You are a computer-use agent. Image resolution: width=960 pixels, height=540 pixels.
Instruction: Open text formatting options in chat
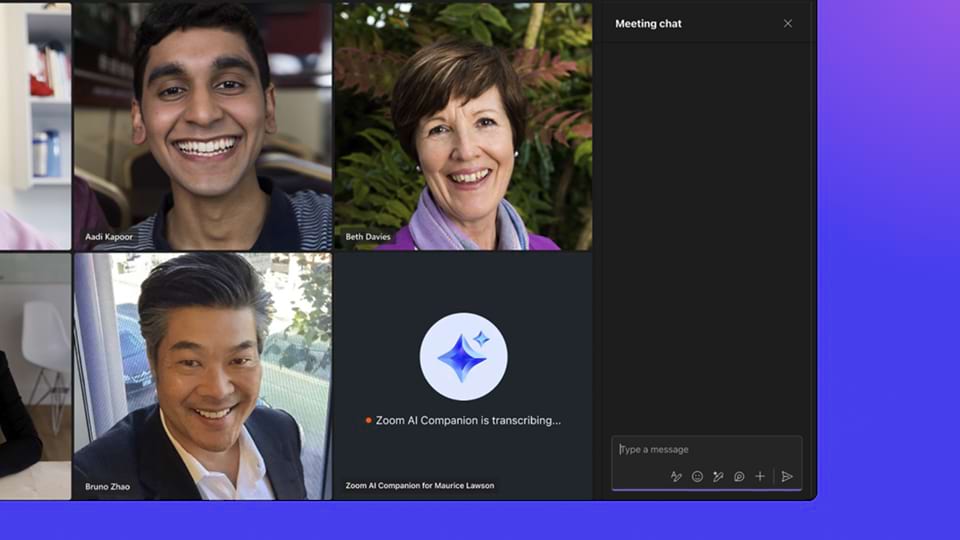[676, 477]
